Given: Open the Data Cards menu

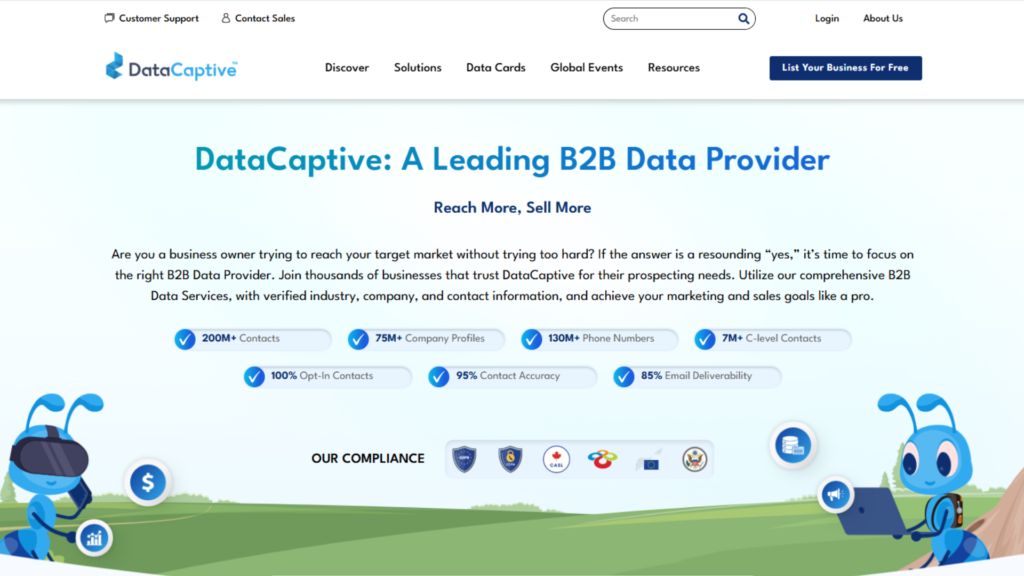Looking at the screenshot, I should click(496, 68).
